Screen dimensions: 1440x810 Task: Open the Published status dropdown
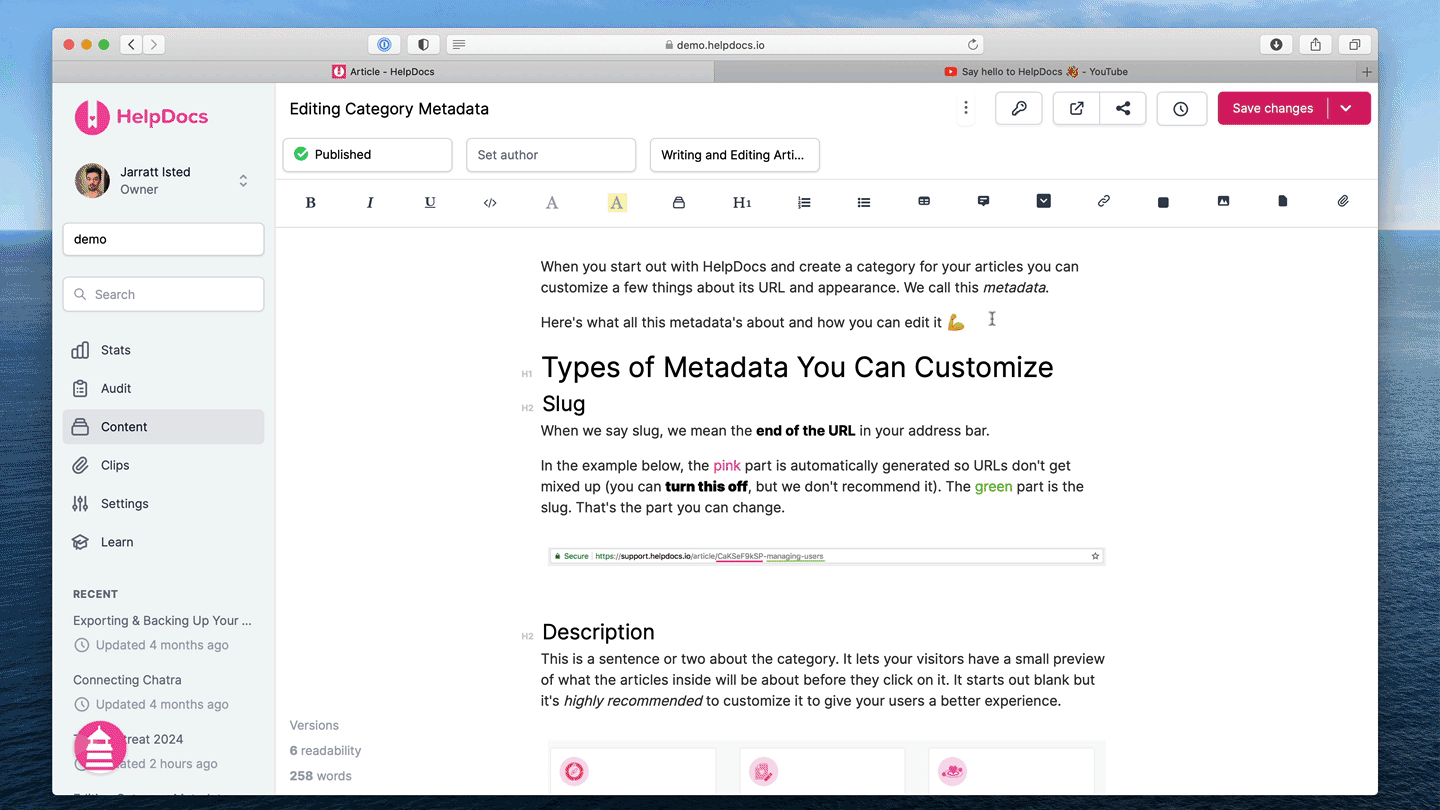pyautogui.click(x=368, y=155)
